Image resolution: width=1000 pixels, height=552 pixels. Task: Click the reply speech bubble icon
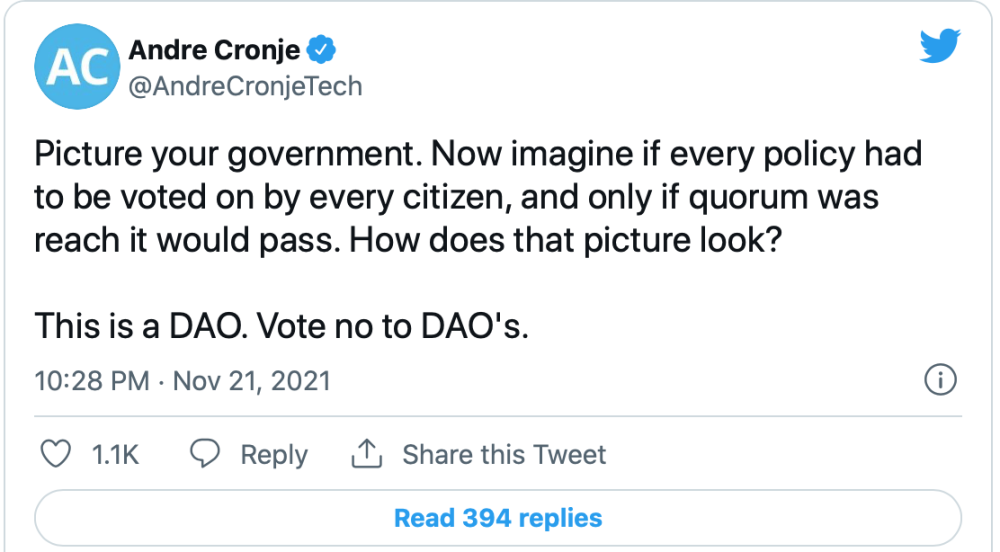click(x=205, y=454)
